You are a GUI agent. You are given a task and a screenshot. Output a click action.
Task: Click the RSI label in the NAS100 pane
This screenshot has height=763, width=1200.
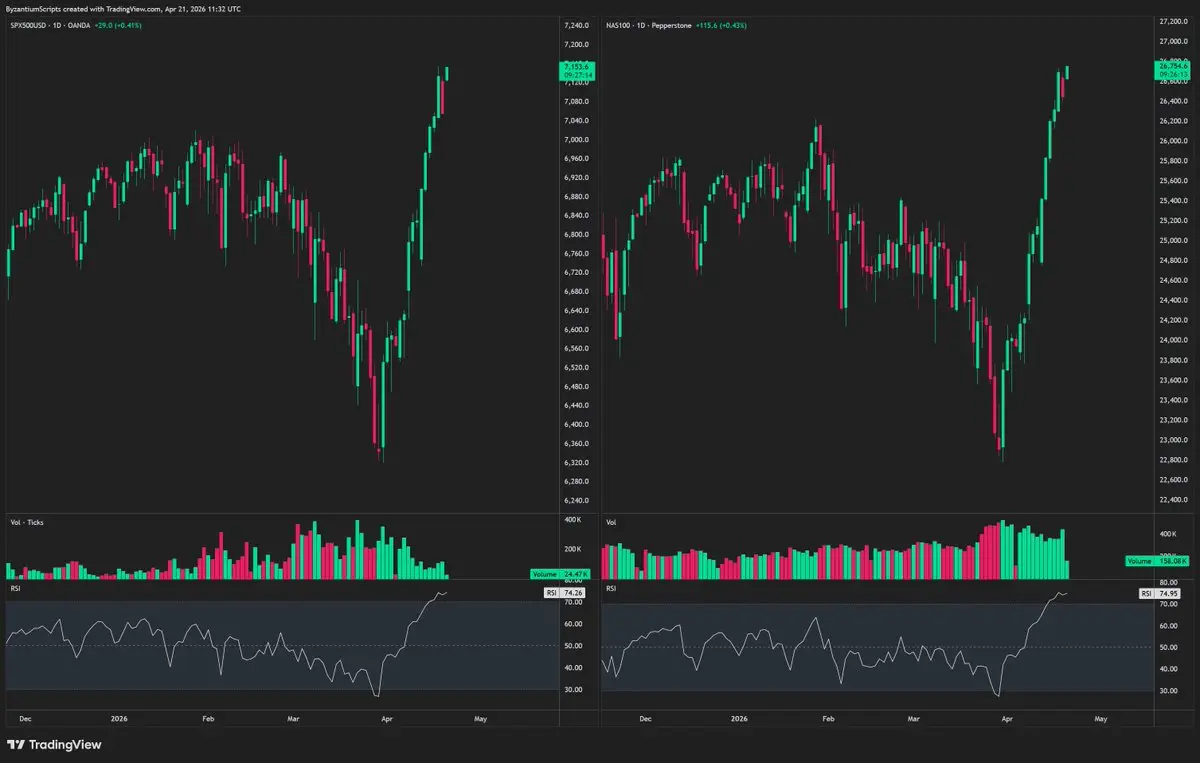click(611, 588)
